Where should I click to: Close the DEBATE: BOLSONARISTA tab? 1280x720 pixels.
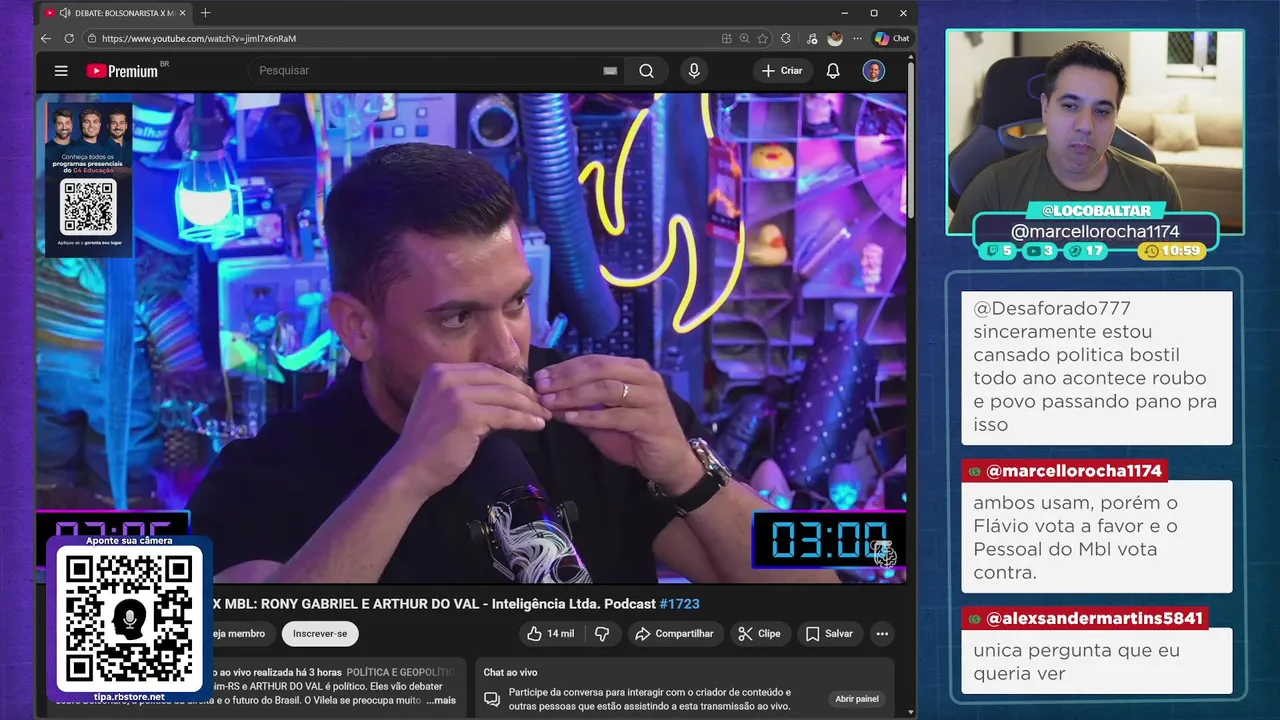(x=183, y=13)
